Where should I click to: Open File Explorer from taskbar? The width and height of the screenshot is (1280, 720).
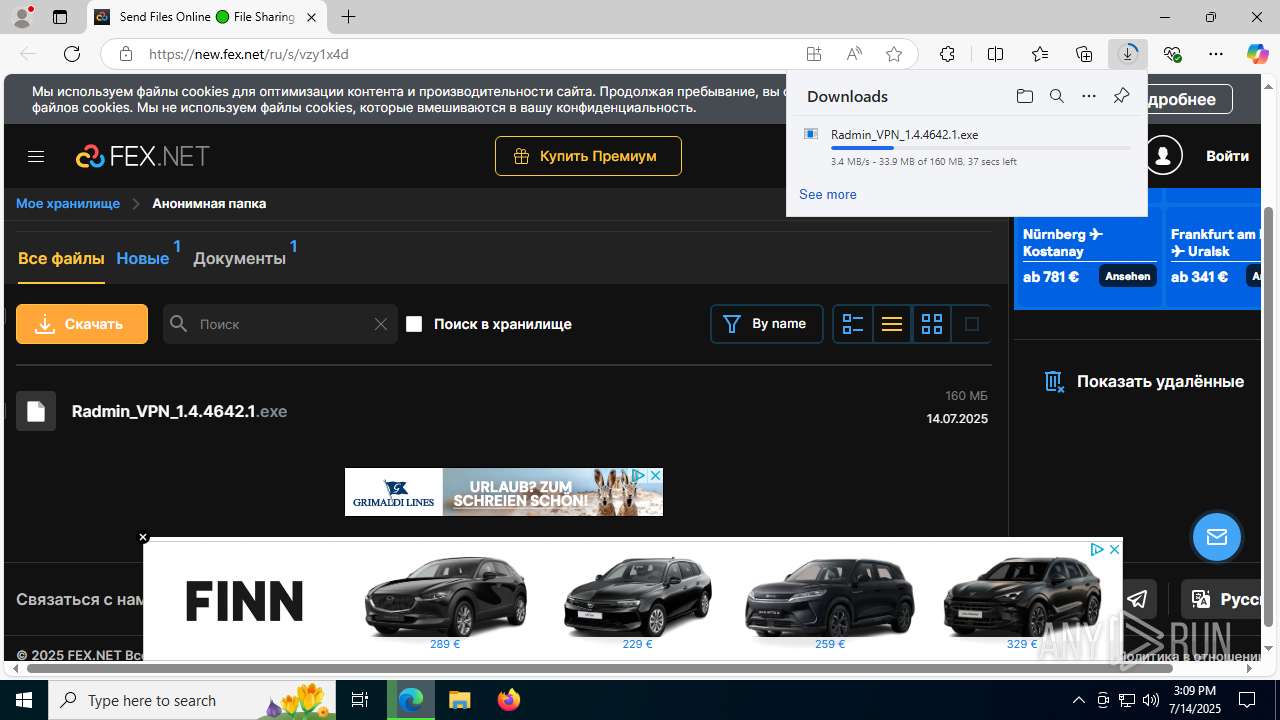pyautogui.click(x=459, y=700)
